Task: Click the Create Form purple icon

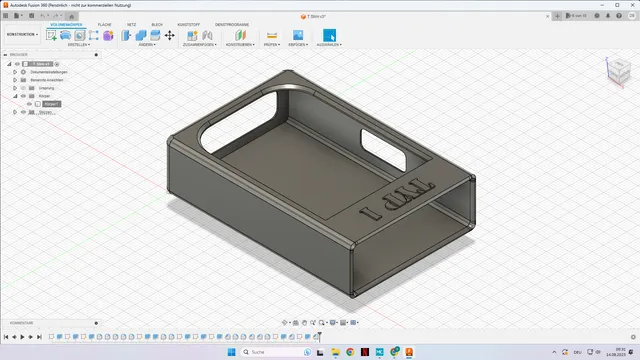Action: click(x=108, y=36)
